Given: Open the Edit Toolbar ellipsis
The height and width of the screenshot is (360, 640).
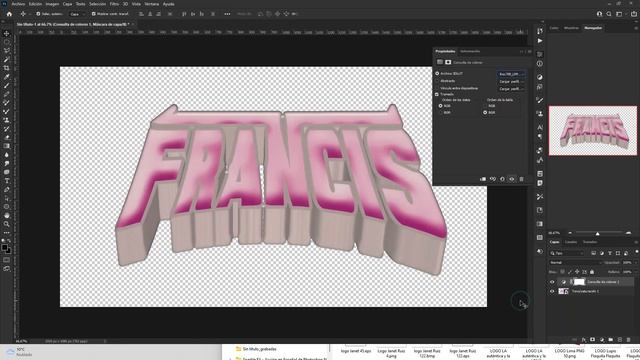Looking at the screenshot, I should (7, 233).
